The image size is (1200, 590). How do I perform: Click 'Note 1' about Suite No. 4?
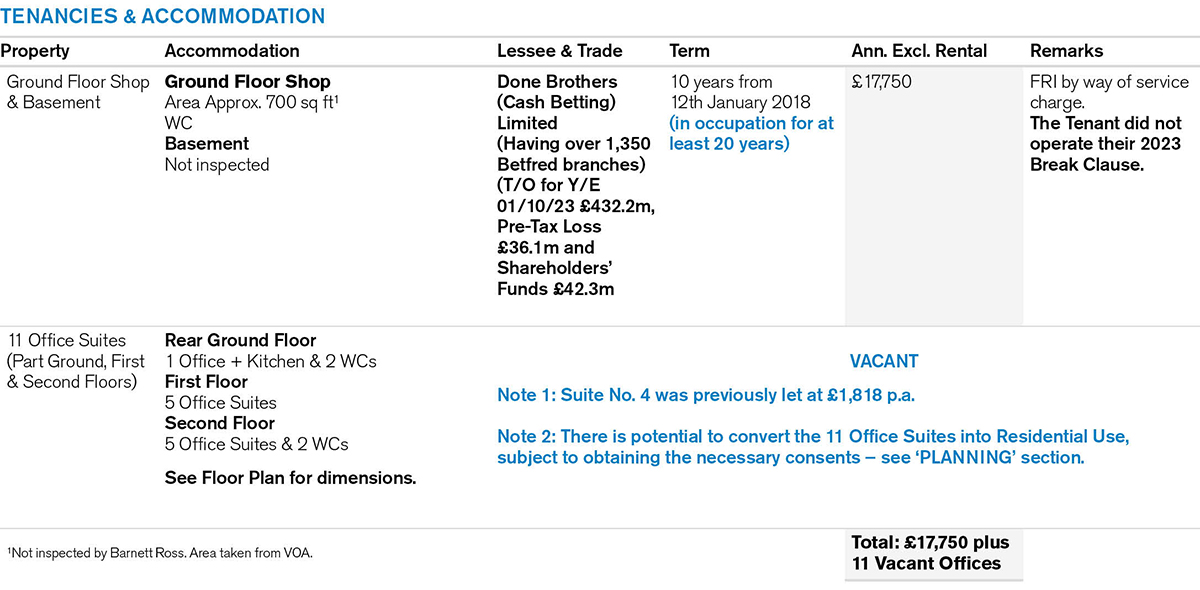pyautogui.click(x=706, y=395)
